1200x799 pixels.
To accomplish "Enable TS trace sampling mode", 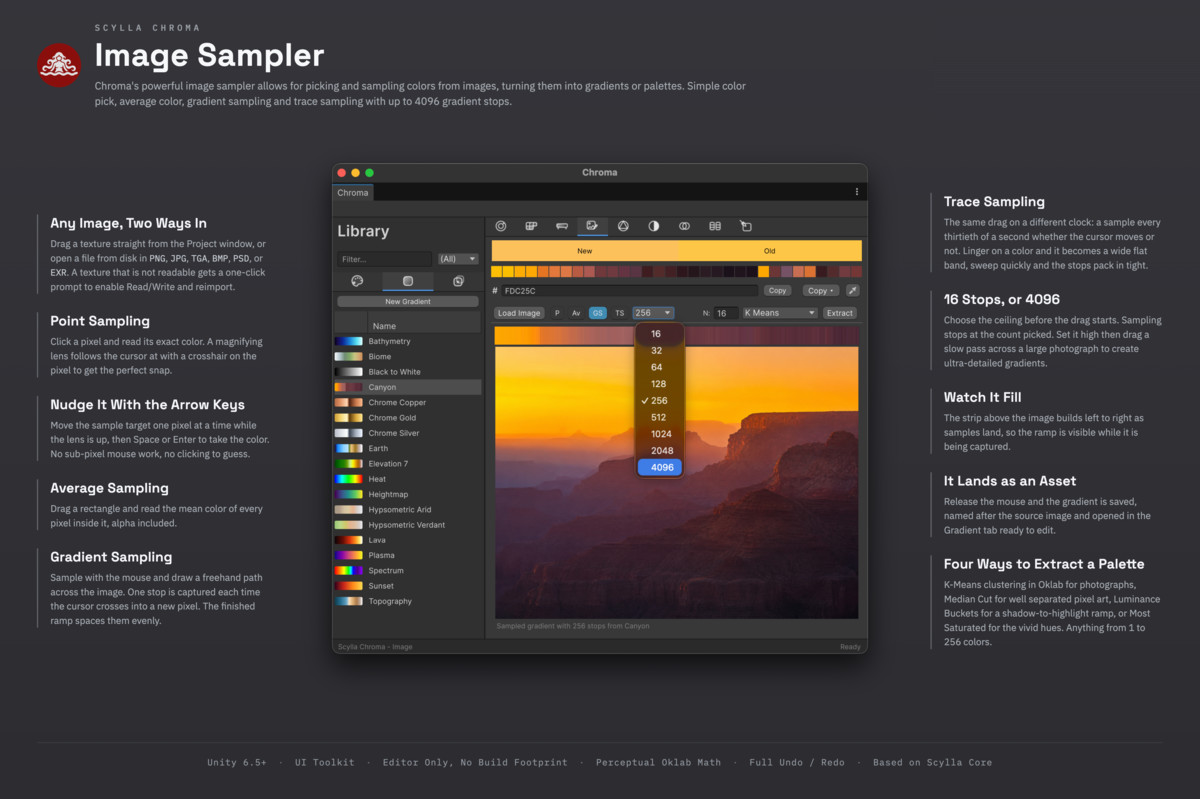I will point(619,313).
